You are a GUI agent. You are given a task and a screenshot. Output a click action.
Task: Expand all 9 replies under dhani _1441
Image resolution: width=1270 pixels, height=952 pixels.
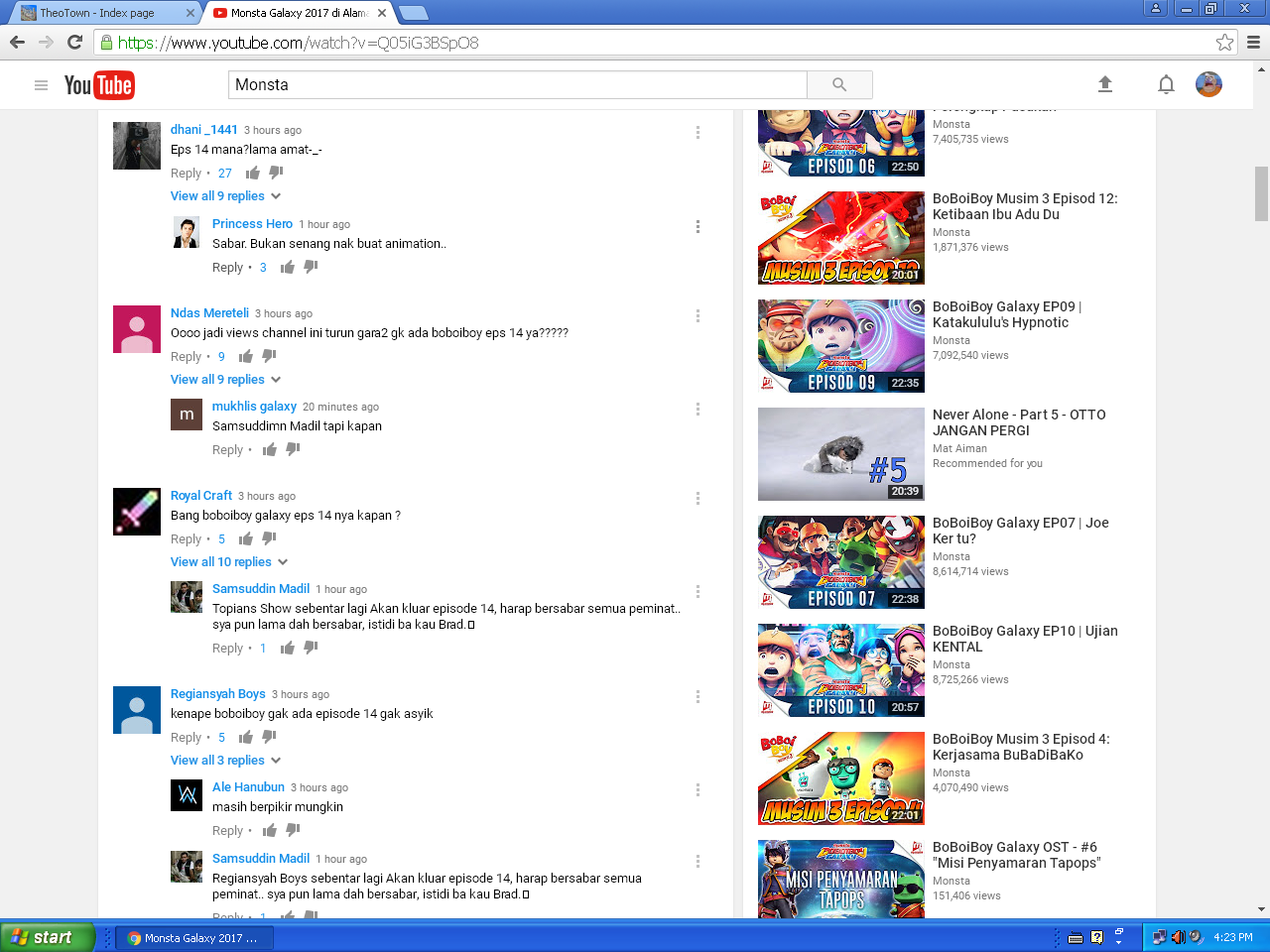tap(225, 196)
